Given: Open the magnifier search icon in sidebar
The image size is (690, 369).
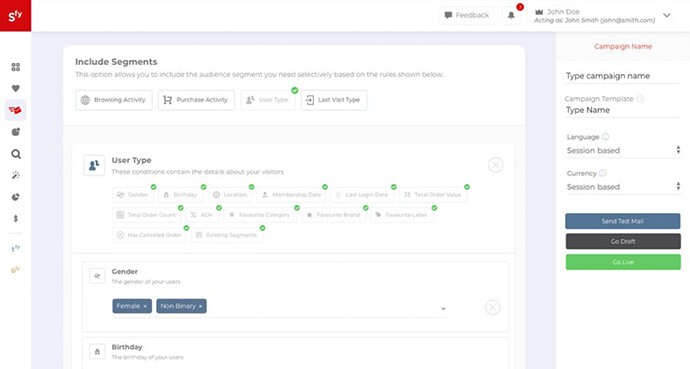Looking at the screenshot, I should point(16,154).
